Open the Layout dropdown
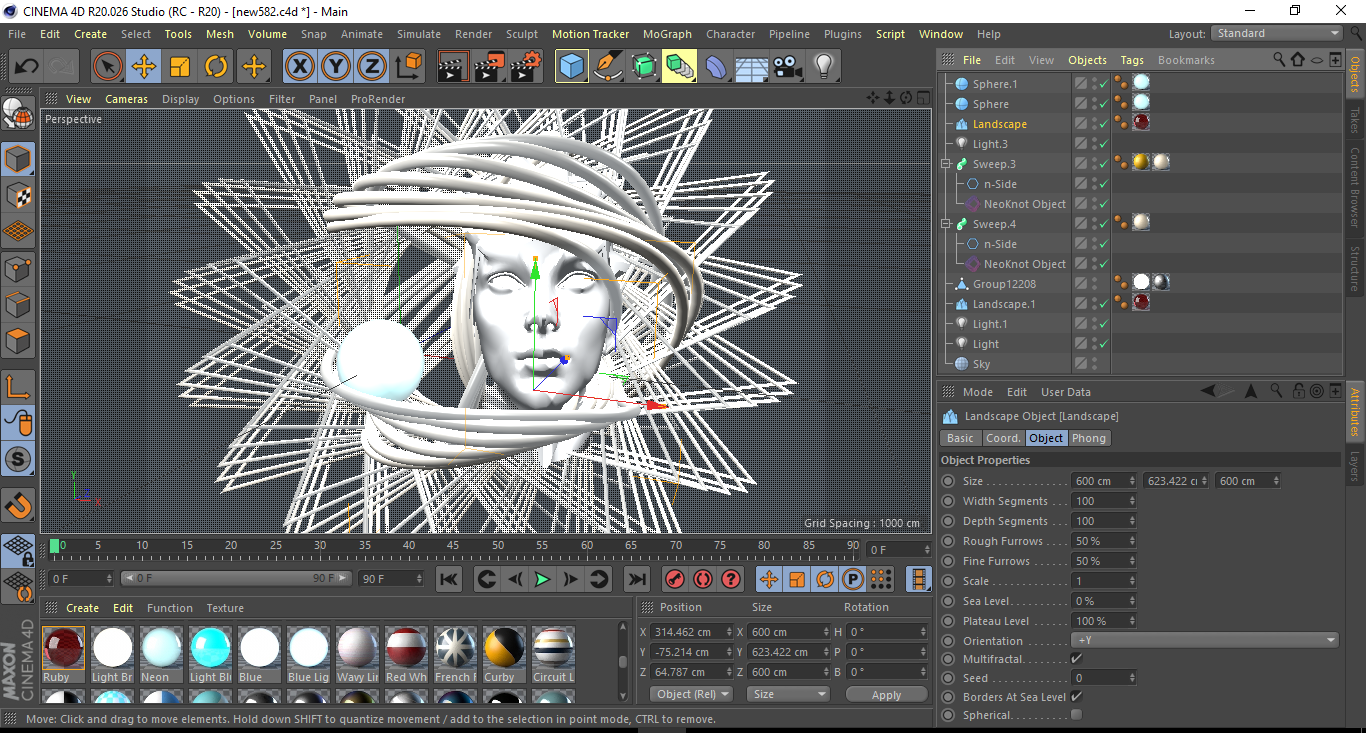Screen dimensions: 1366x733 pos(1277,34)
